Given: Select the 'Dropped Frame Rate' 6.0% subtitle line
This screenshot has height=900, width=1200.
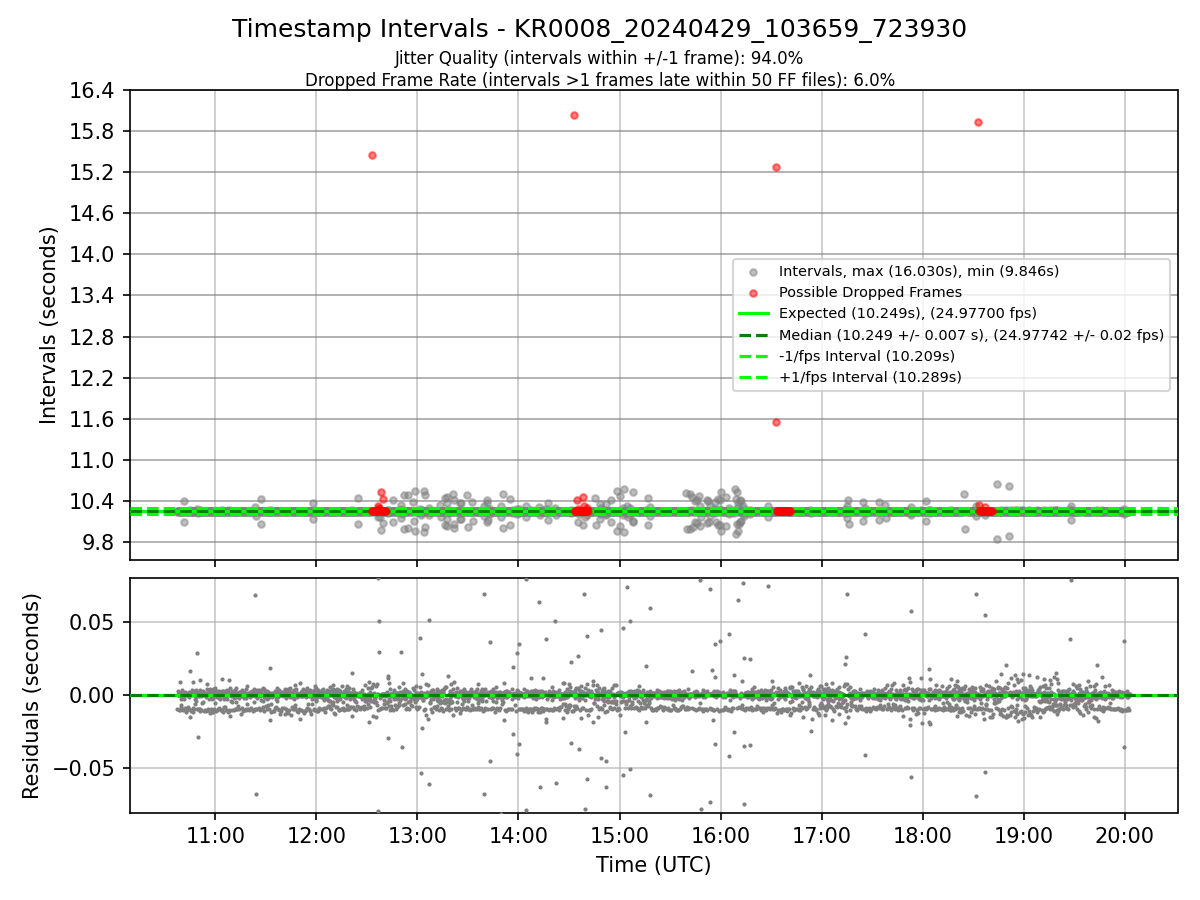Looking at the screenshot, I should click(x=599, y=79).
